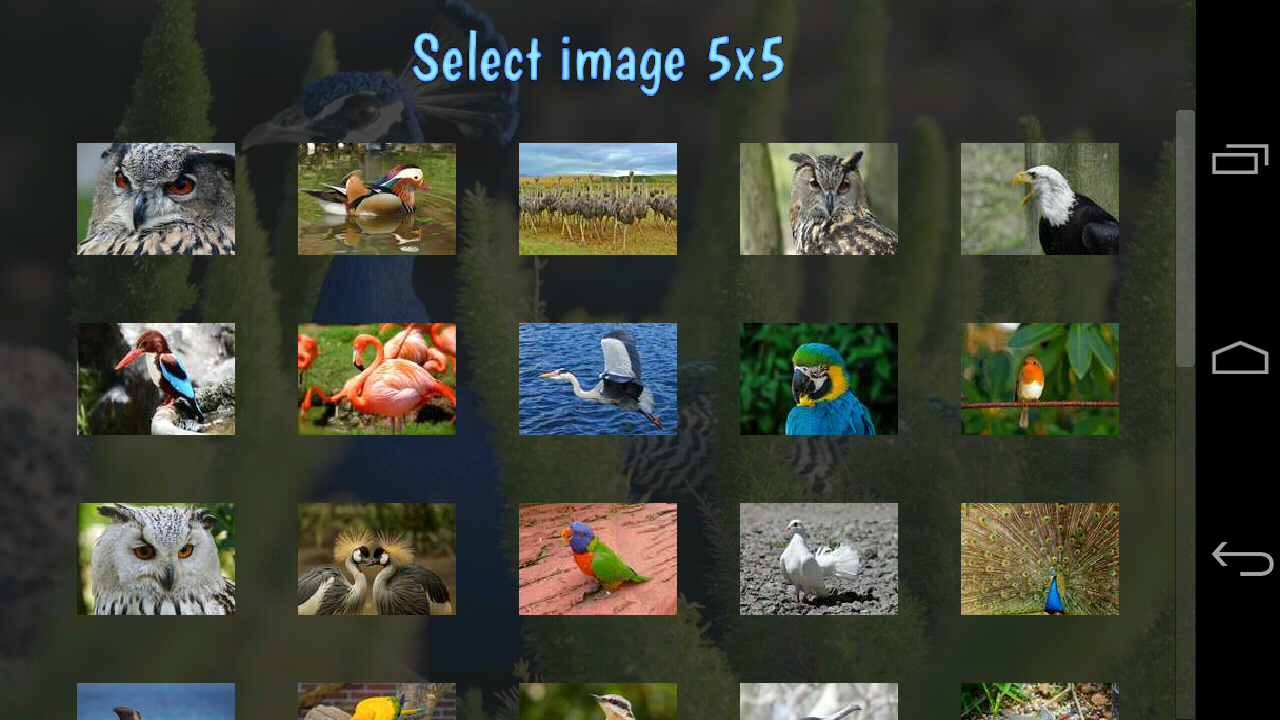The height and width of the screenshot is (720, 1280).
Task: Tap the Android home navigation icon
Action: [x=1240, y=358]
